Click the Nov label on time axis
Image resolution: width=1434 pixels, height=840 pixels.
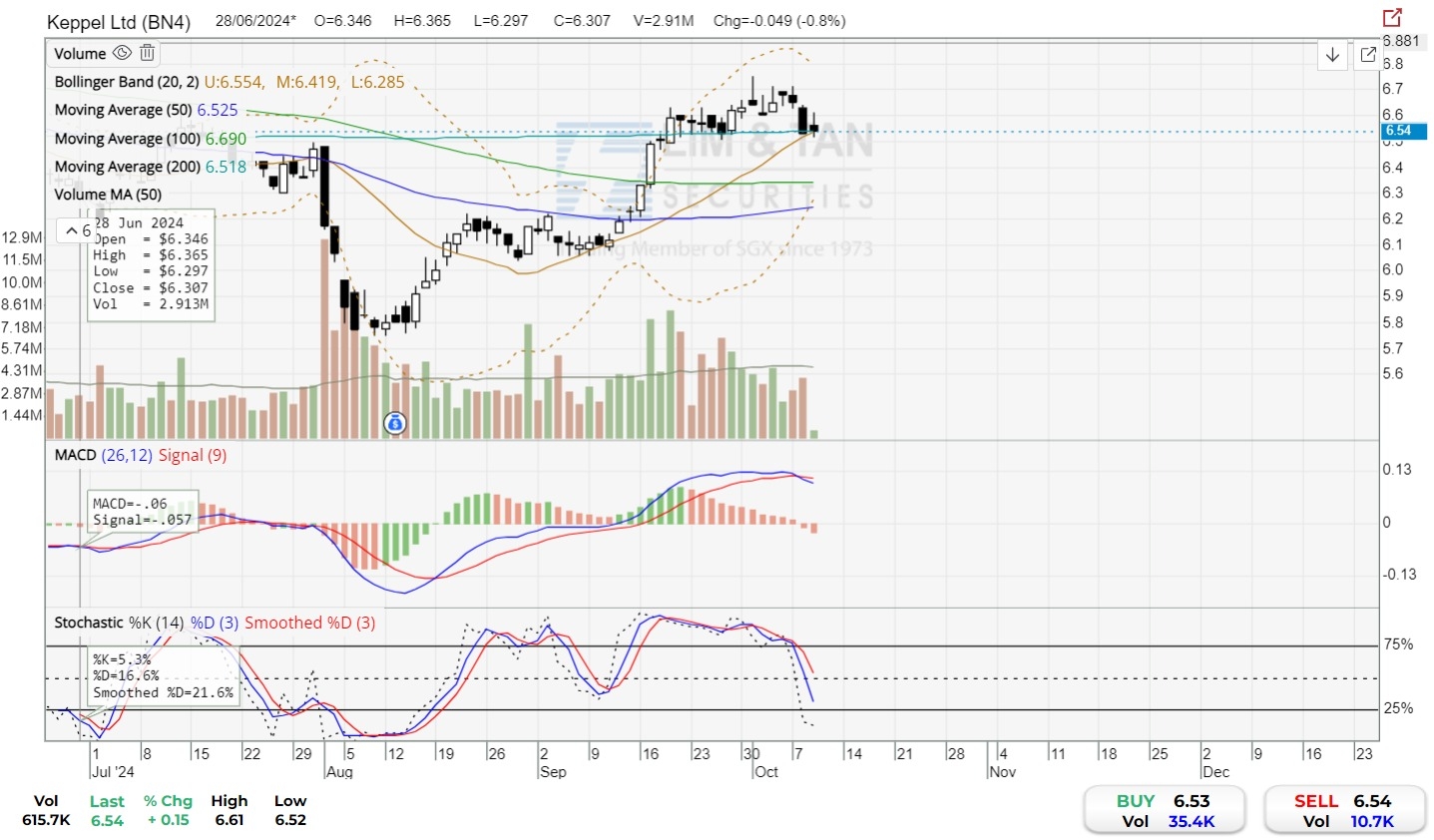pos(1003,772)
